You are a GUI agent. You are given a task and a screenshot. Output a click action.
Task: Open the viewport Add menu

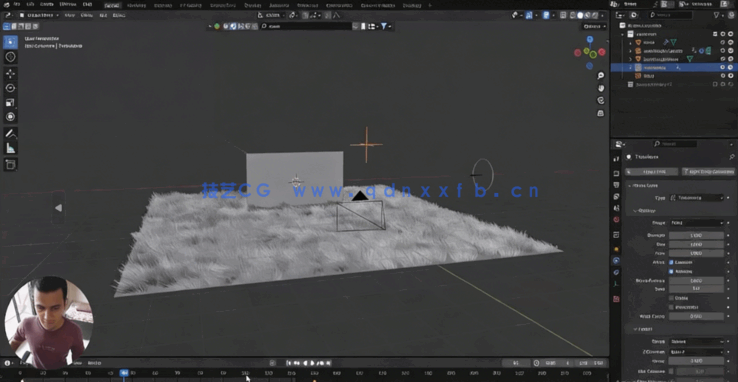(x=103, y=15)
